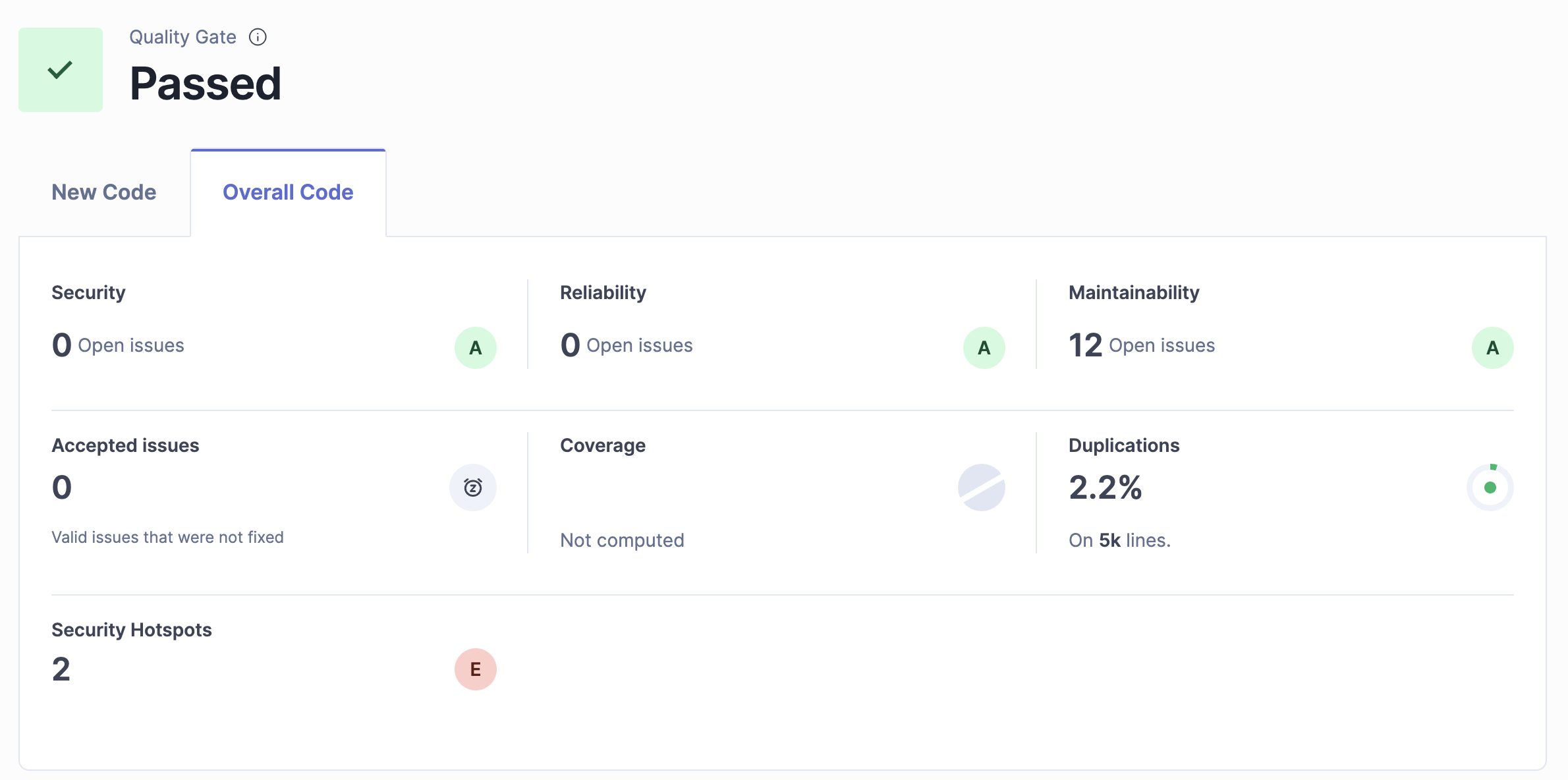Click the Passed quality gate heading
The image size is (1568, 780).
tap(206, 84)
